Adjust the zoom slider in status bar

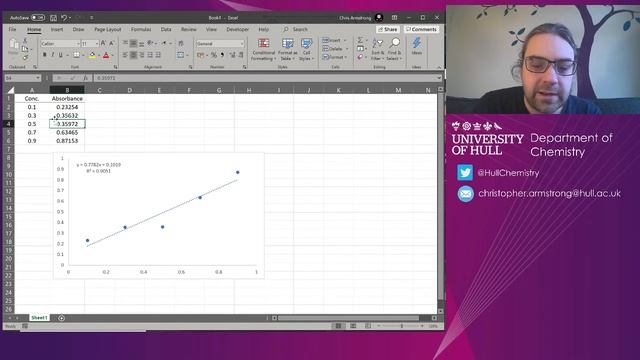click(x=402, y=326)
